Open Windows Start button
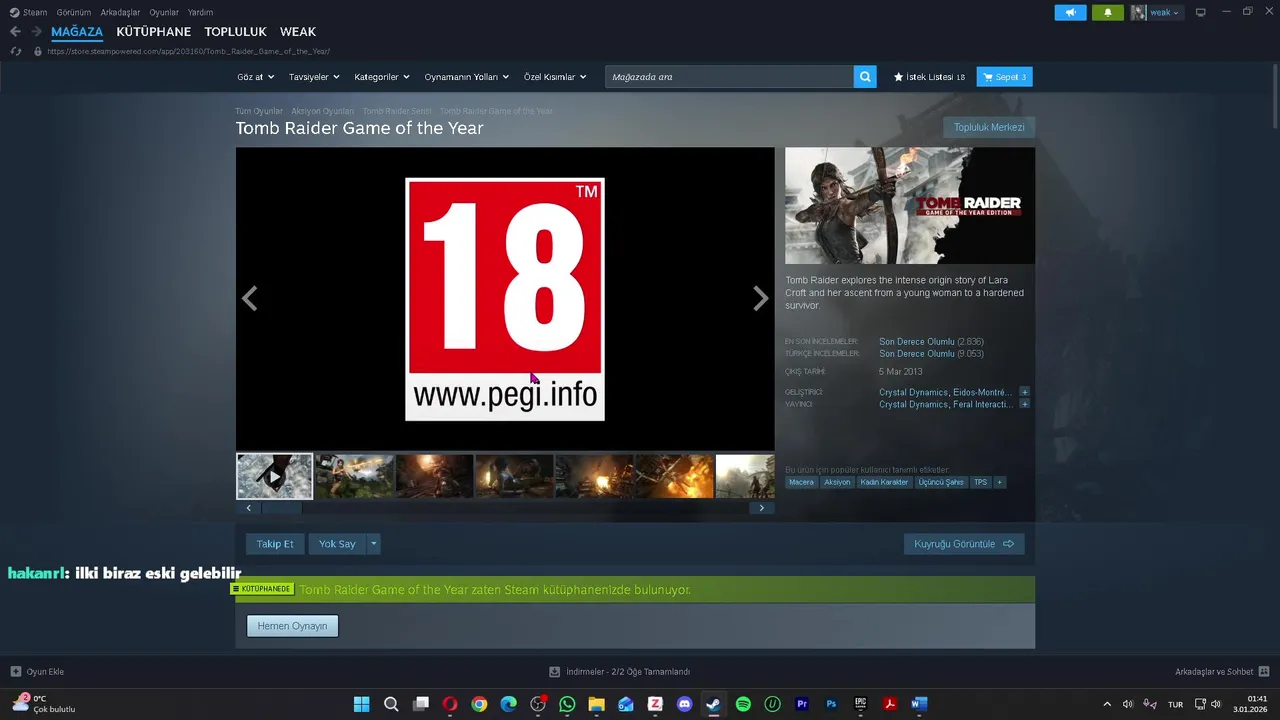The width and height of the screenshot is (1280, 720). coord(361,704)
